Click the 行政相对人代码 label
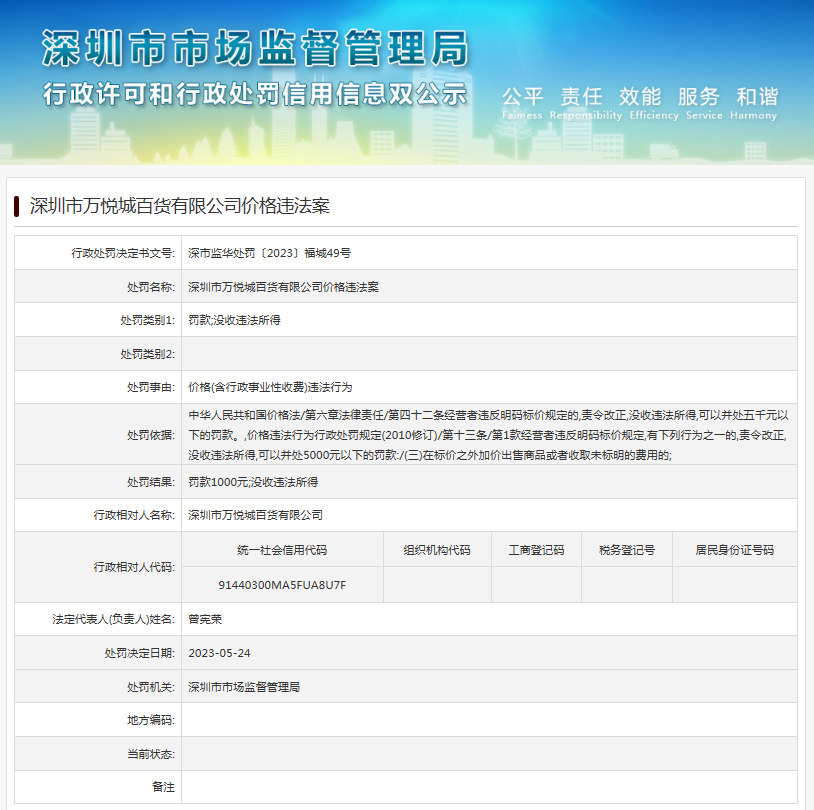 click(134, 566)
